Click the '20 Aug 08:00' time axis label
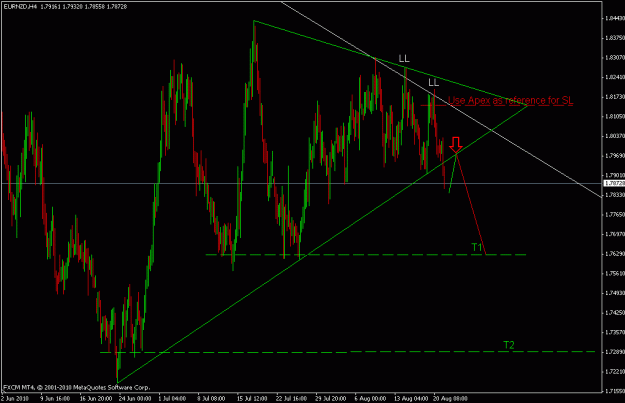This screenshot has width=625, height=403. [450, 398]
